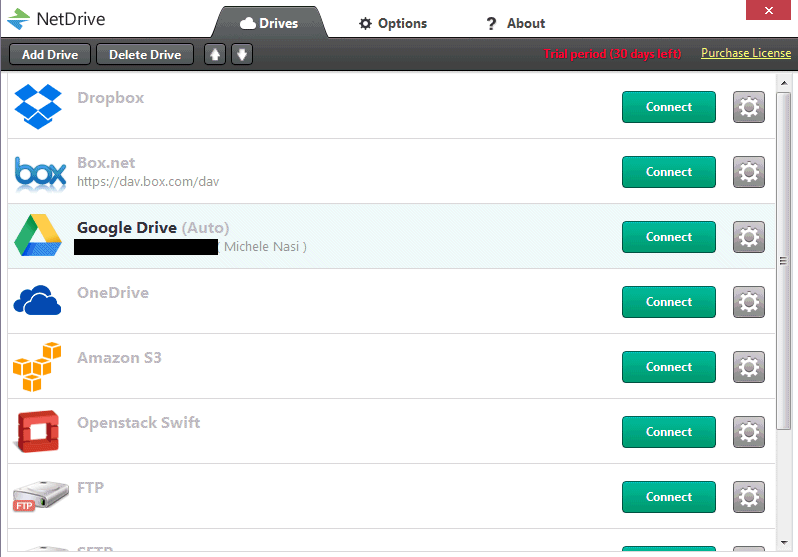Connect the Box.net drive
The height and width of the screenshot is (557, 798).
coord(669,172)
